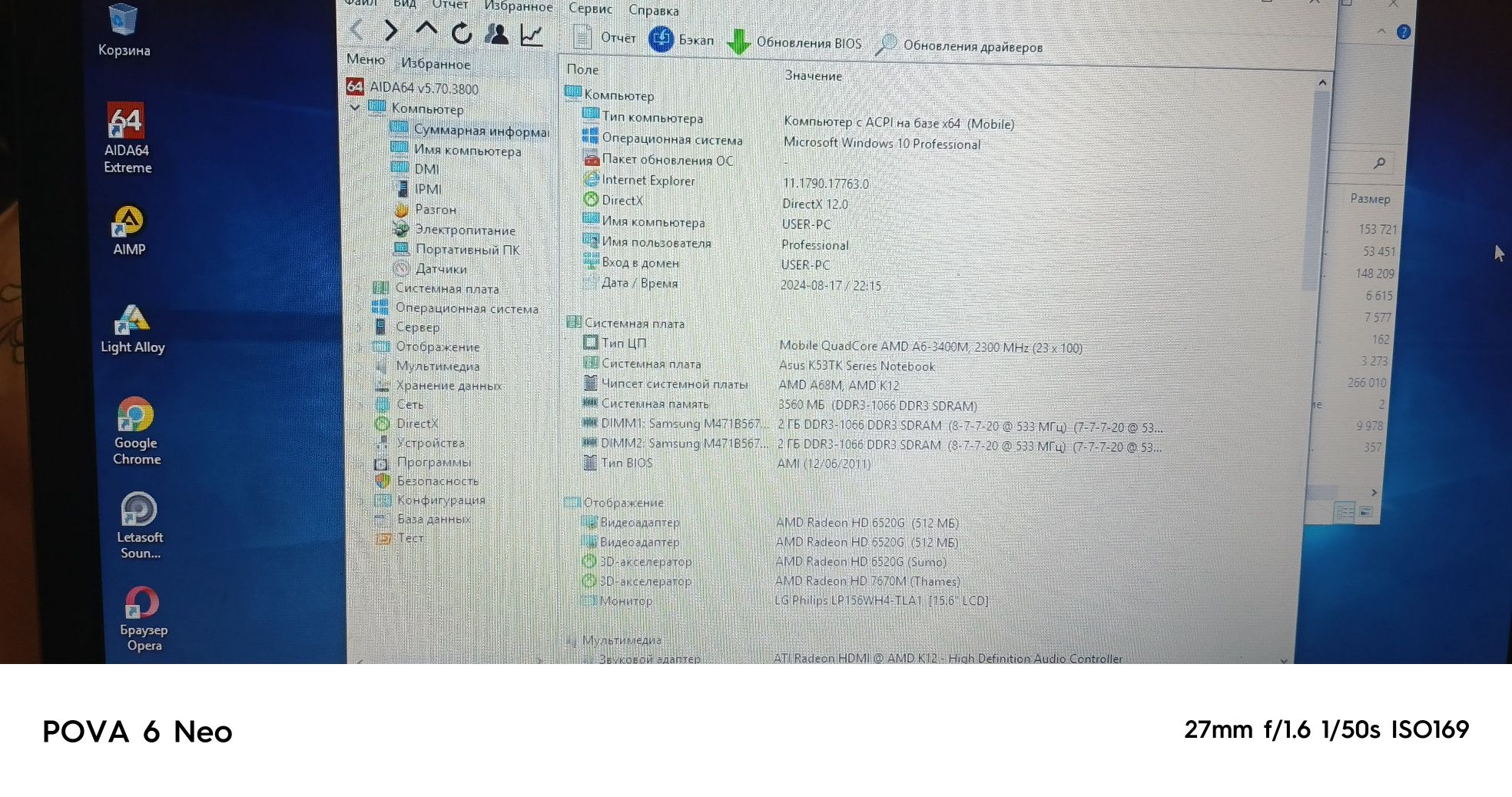Open the Избранное menu in menu bar
Screen dimensions: 1512x797
[518, 6]
